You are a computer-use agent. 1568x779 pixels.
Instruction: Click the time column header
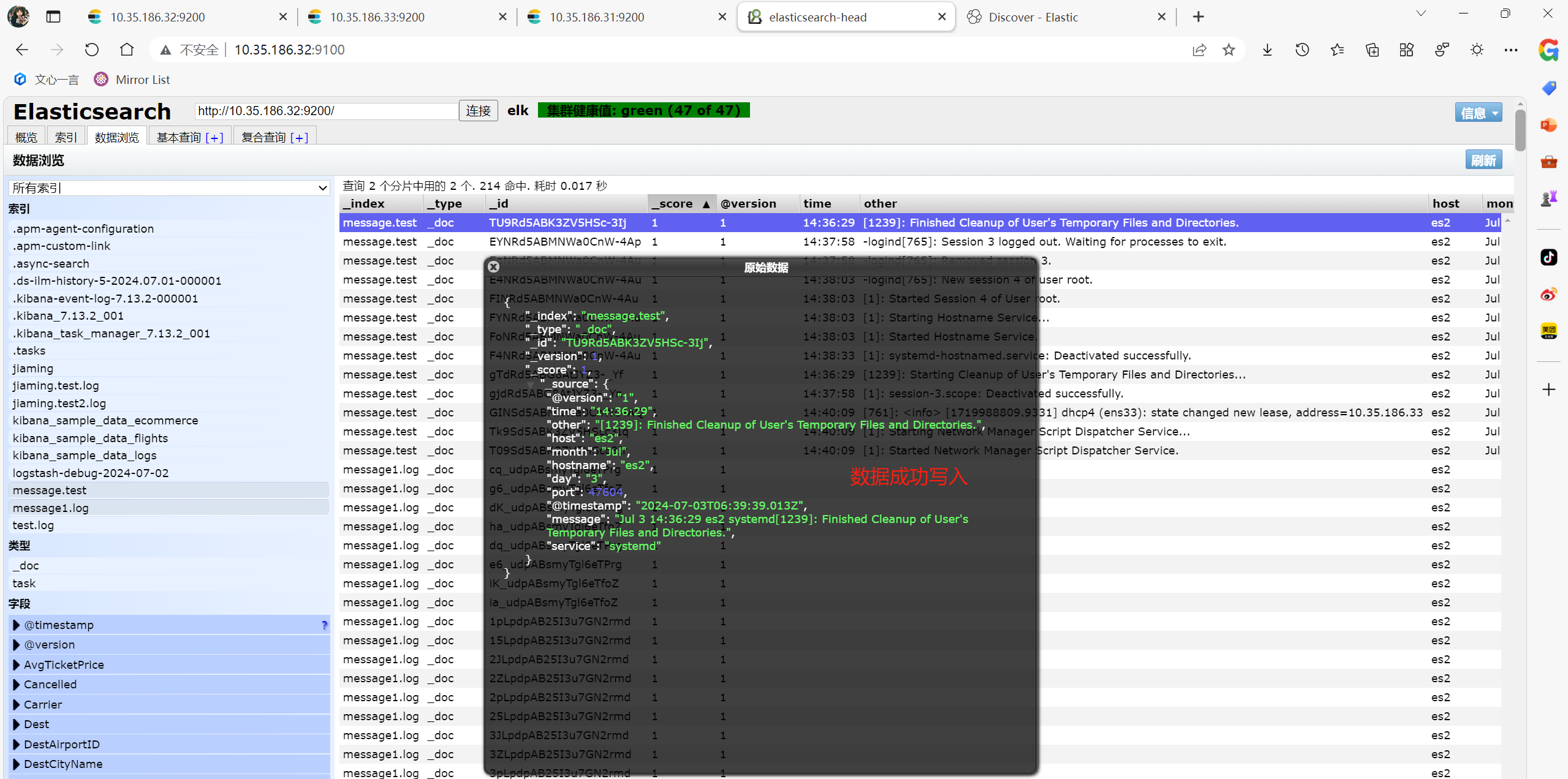[x=829, y=203]
